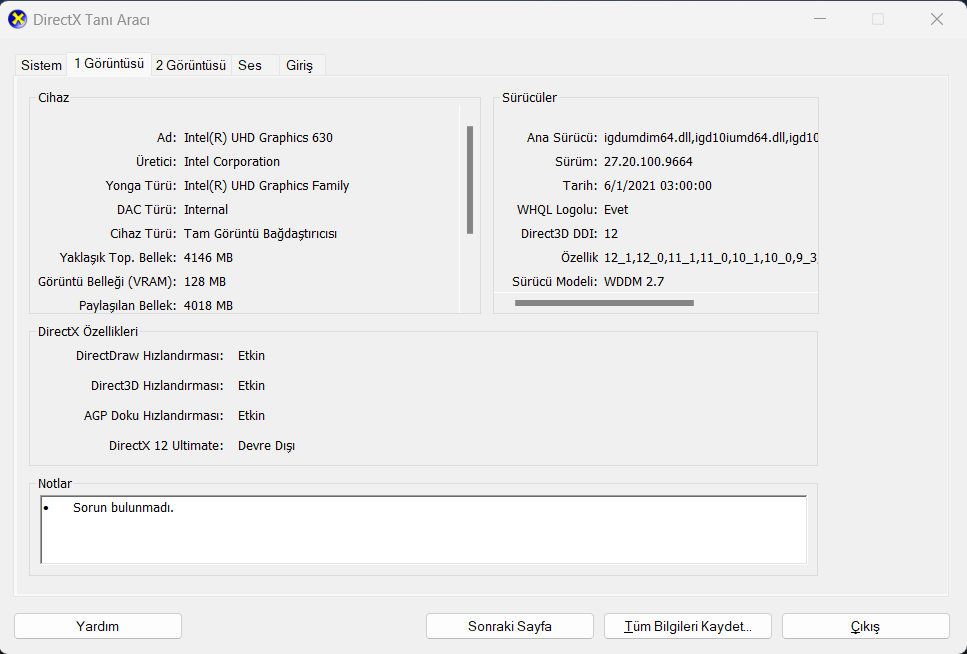
Task: Click the Yonga Türü label
Action: click(x=141, y=186)
